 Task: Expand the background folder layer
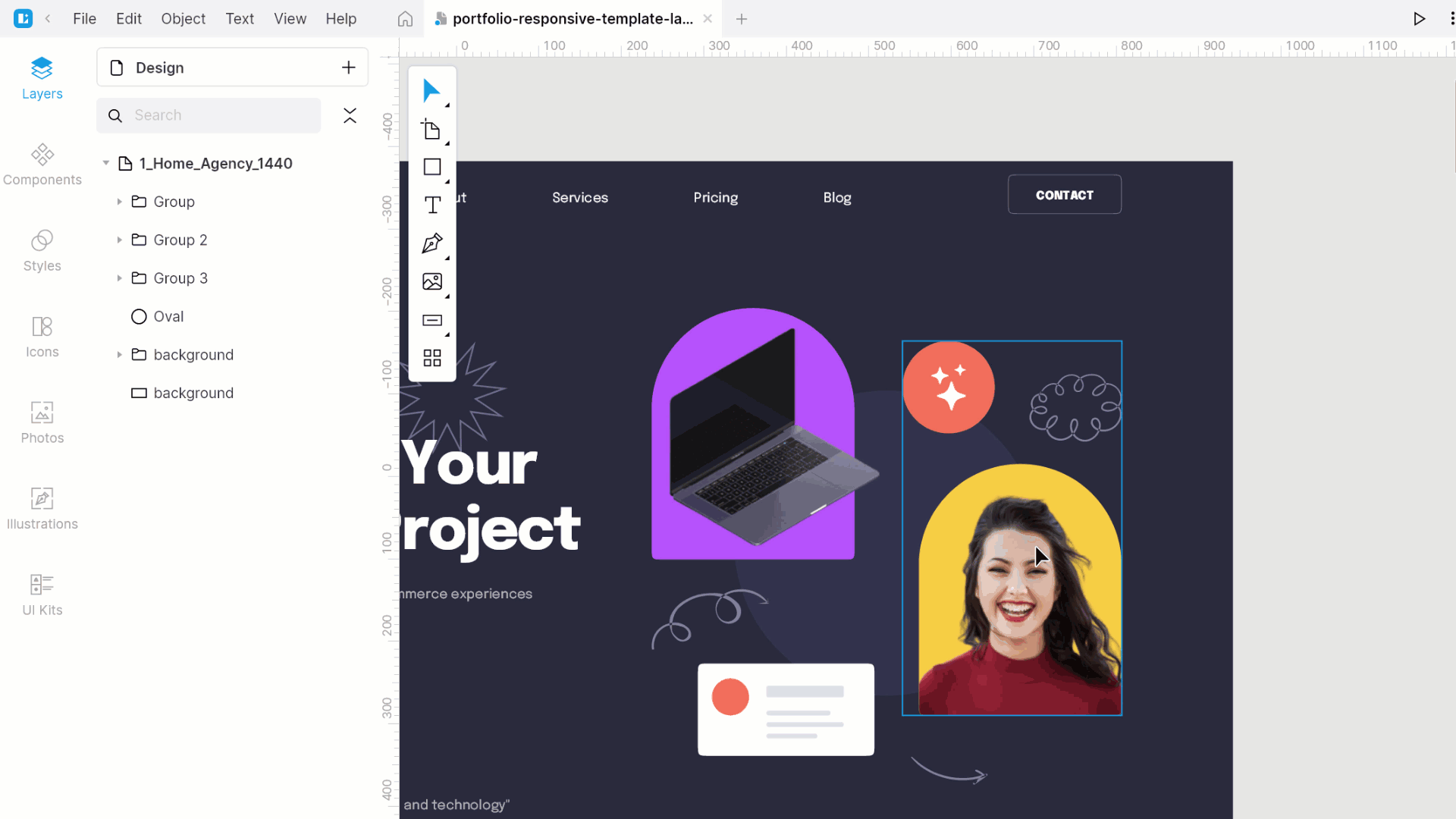click(120, 355)
